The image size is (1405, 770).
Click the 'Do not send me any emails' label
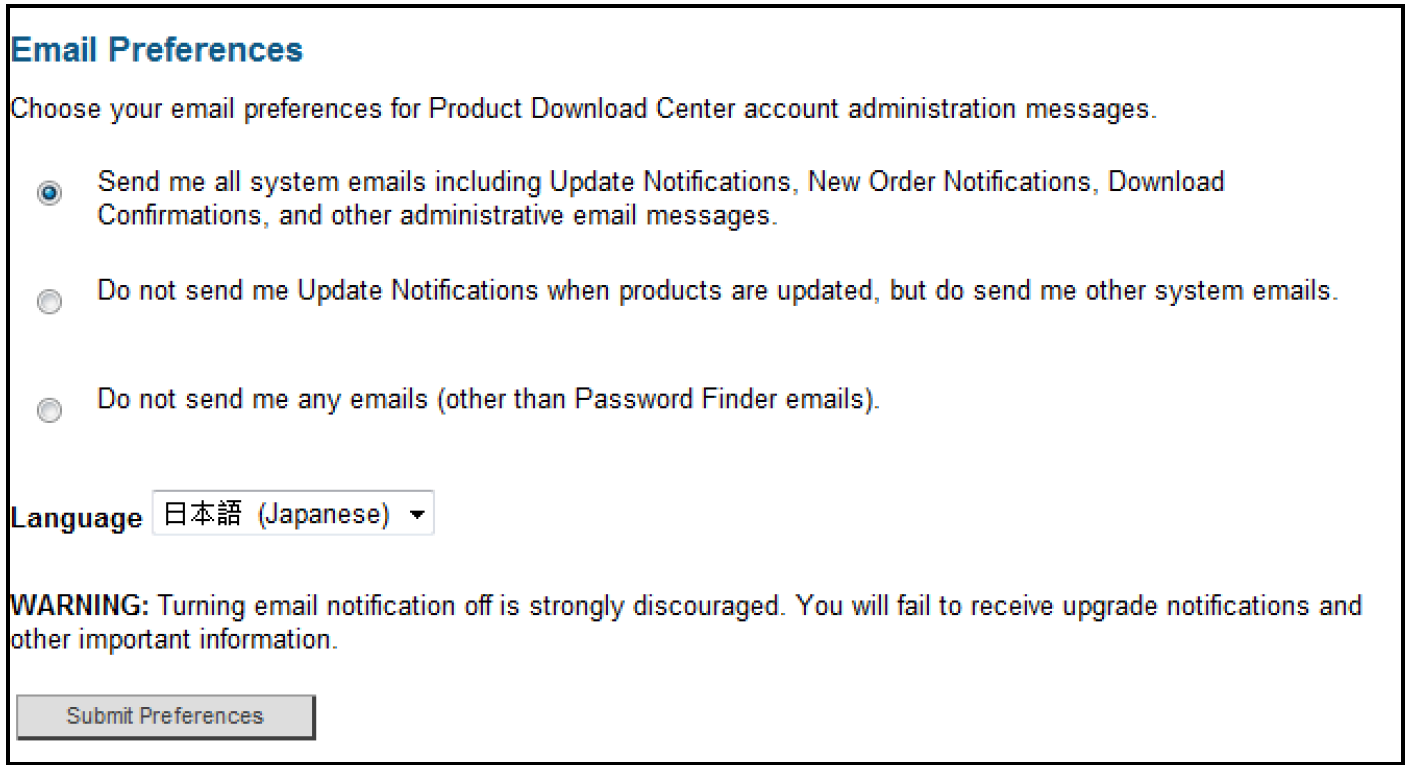click(488, 399)
